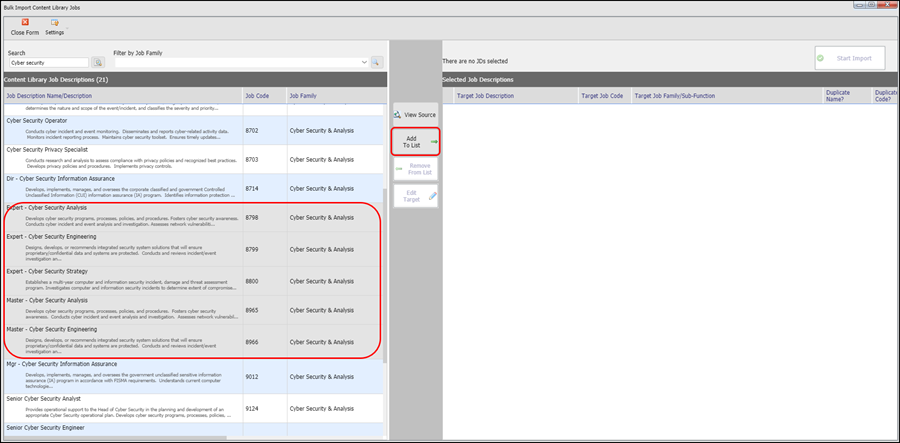Click job code 8798 cell
Viewport: 900px width, 443px height.
click(265, 217)
